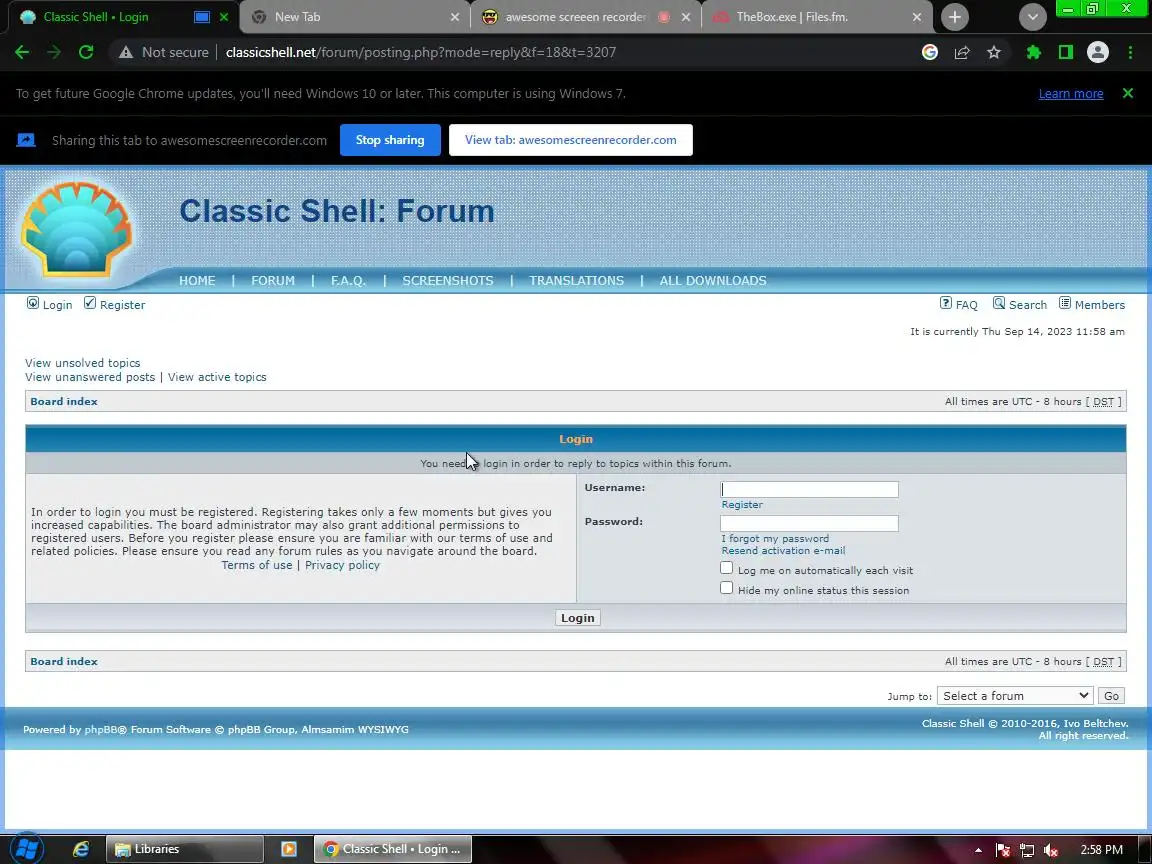
Task: Click the share page icon
Action: (x=962, y=52)
